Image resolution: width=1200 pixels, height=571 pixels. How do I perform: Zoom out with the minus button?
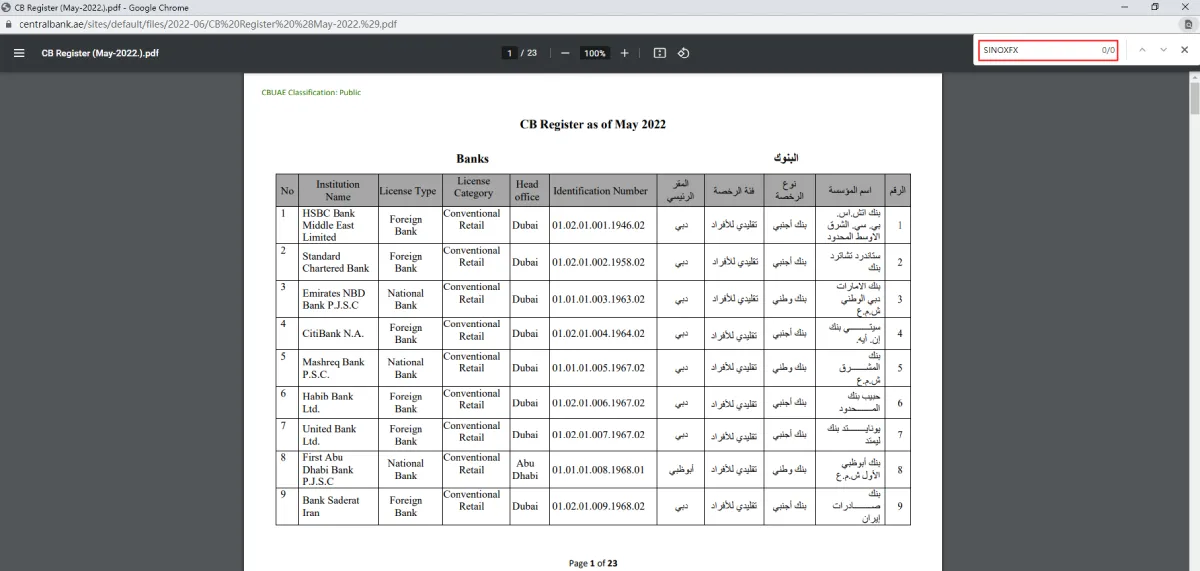(565, 53)
